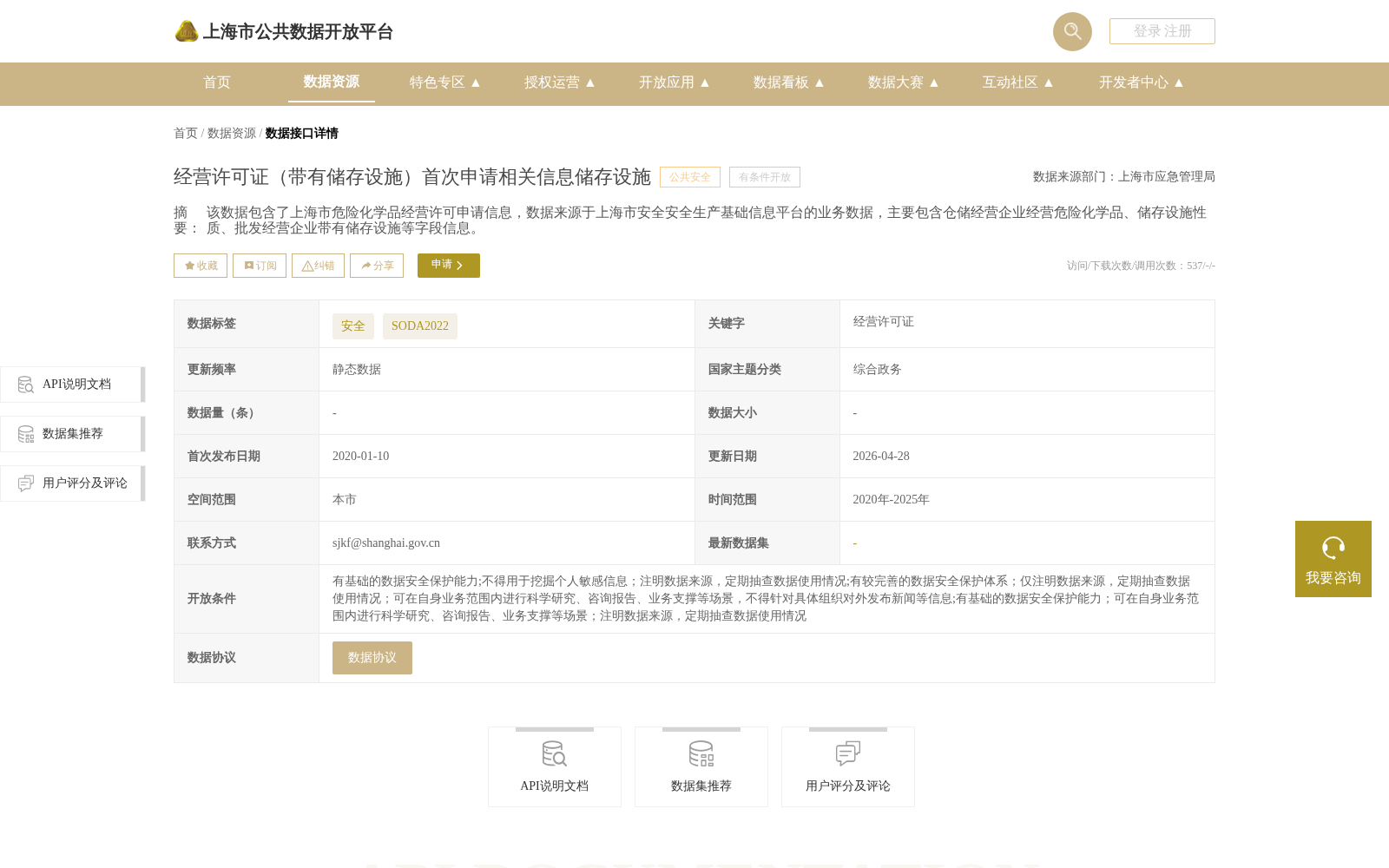
Task: Click the 本市 spatial range value
Action: 345,500
